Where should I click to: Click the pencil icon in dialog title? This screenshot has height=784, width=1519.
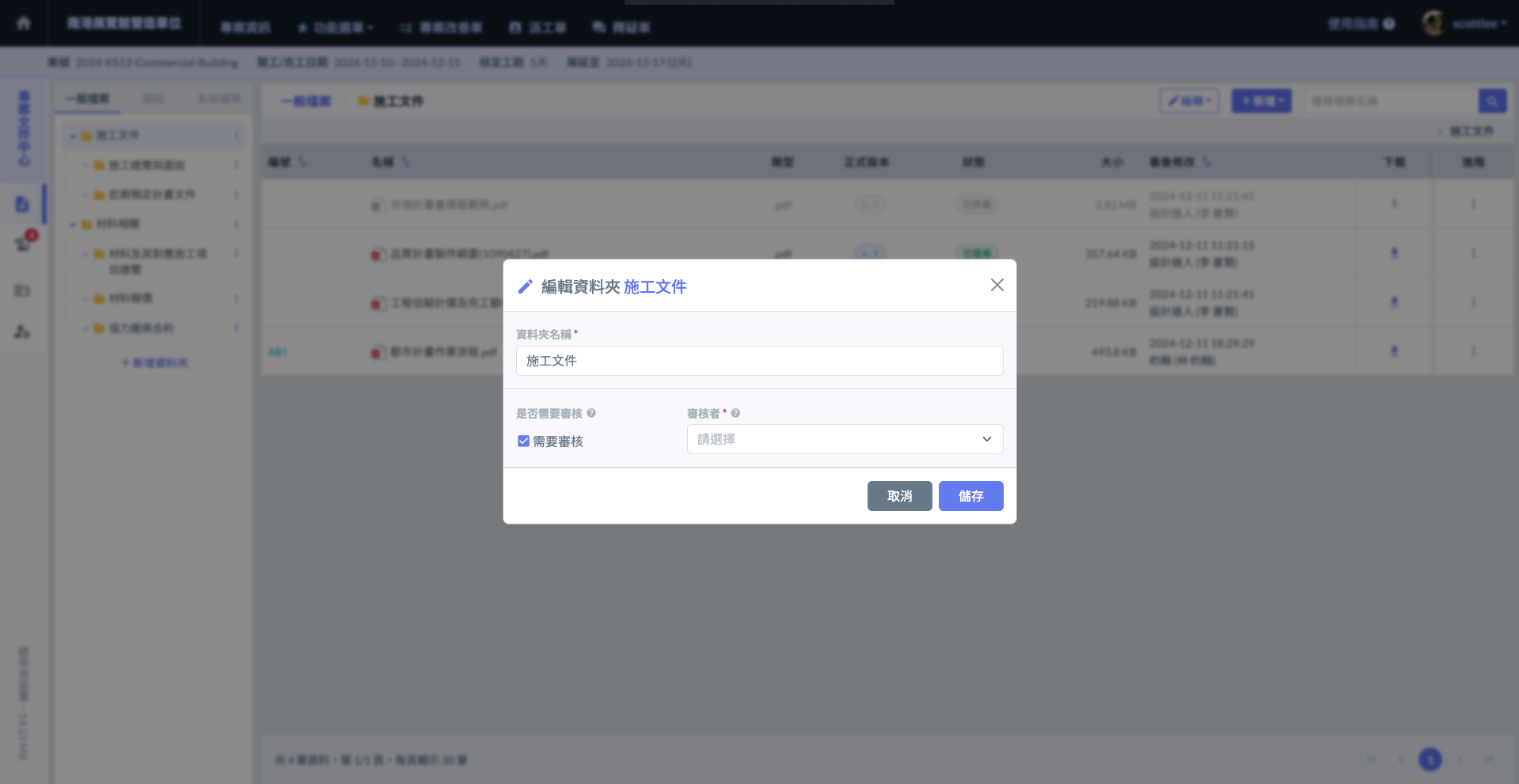(x=525, y=287)
